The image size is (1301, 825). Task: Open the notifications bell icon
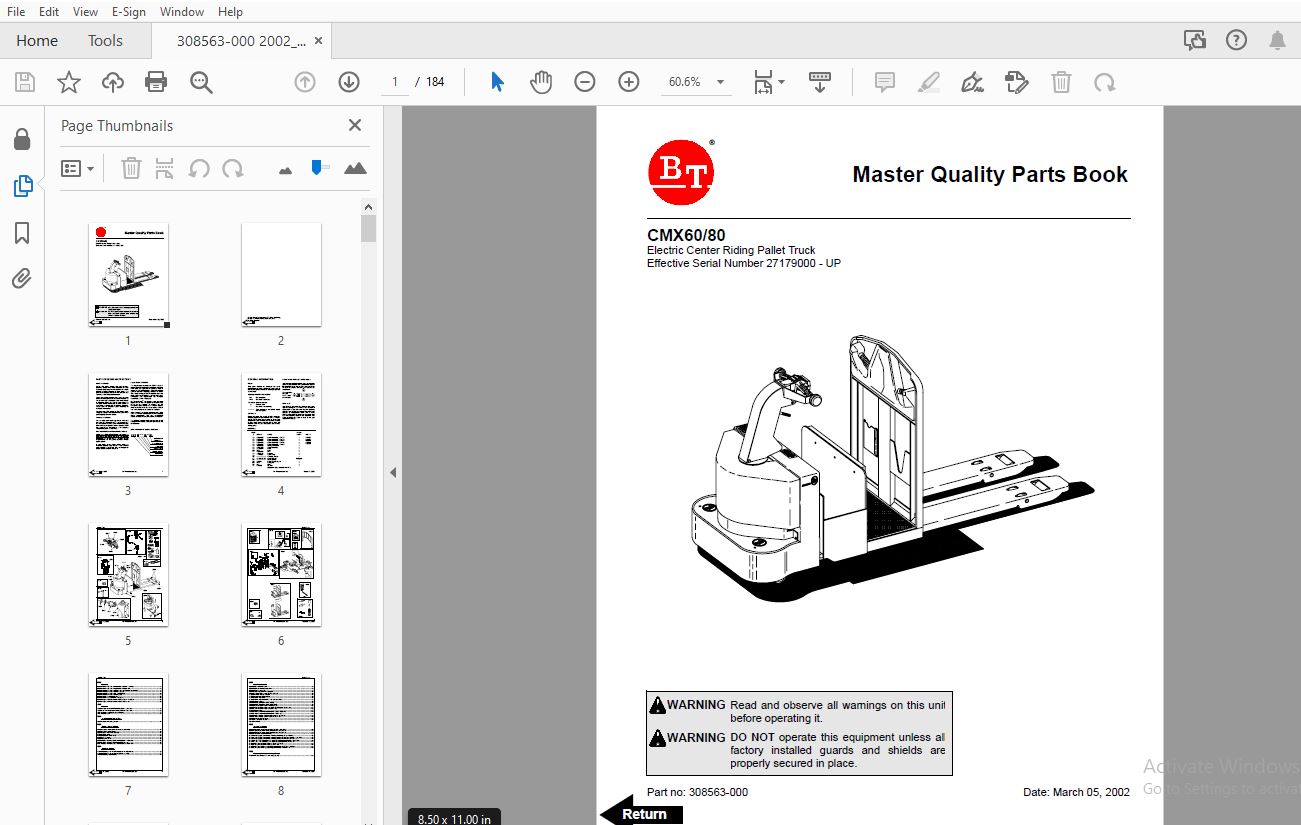pyautogui.click(x=1277, y=41)
